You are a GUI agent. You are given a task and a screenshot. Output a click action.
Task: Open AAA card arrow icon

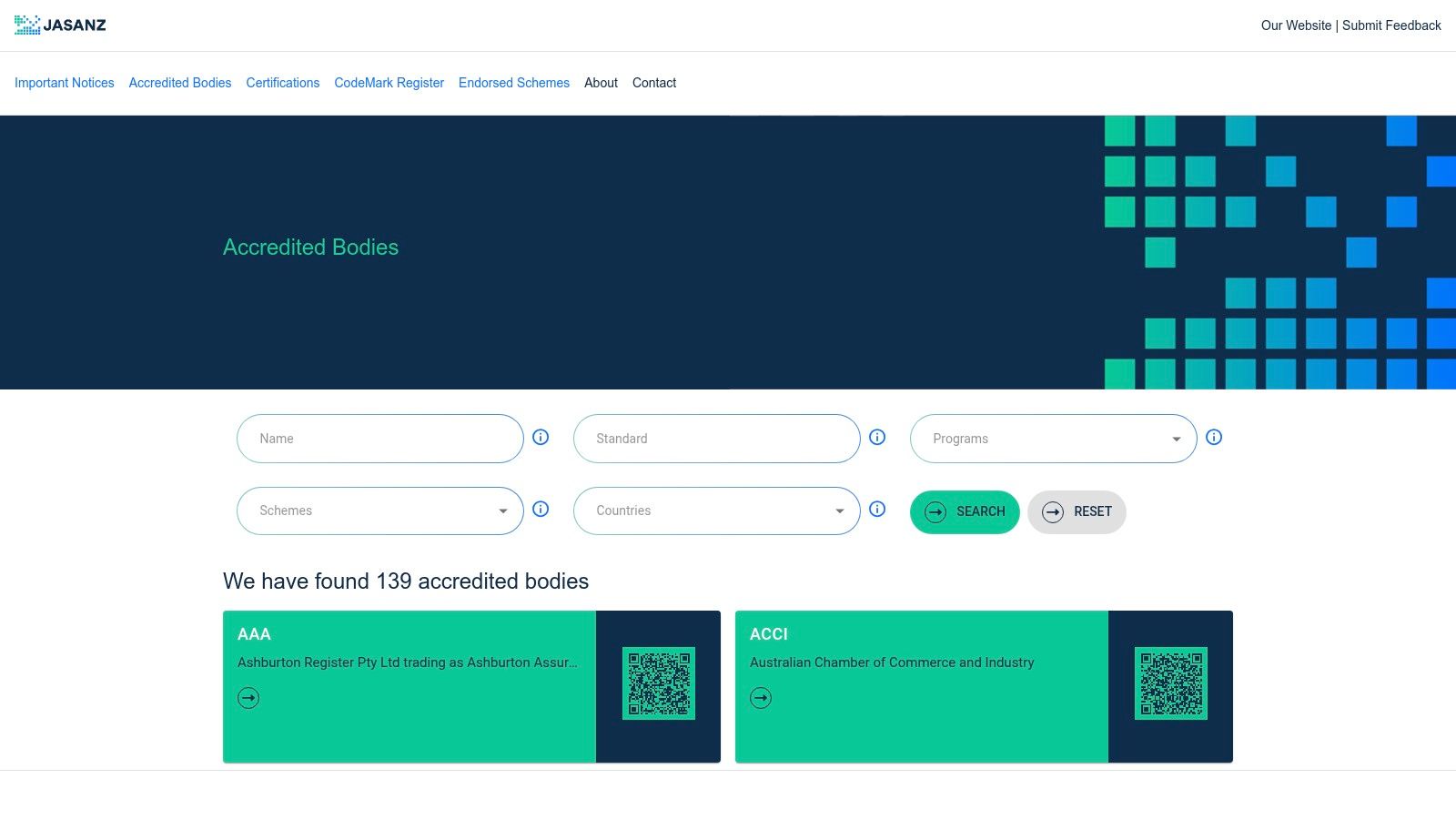(248, 698)
